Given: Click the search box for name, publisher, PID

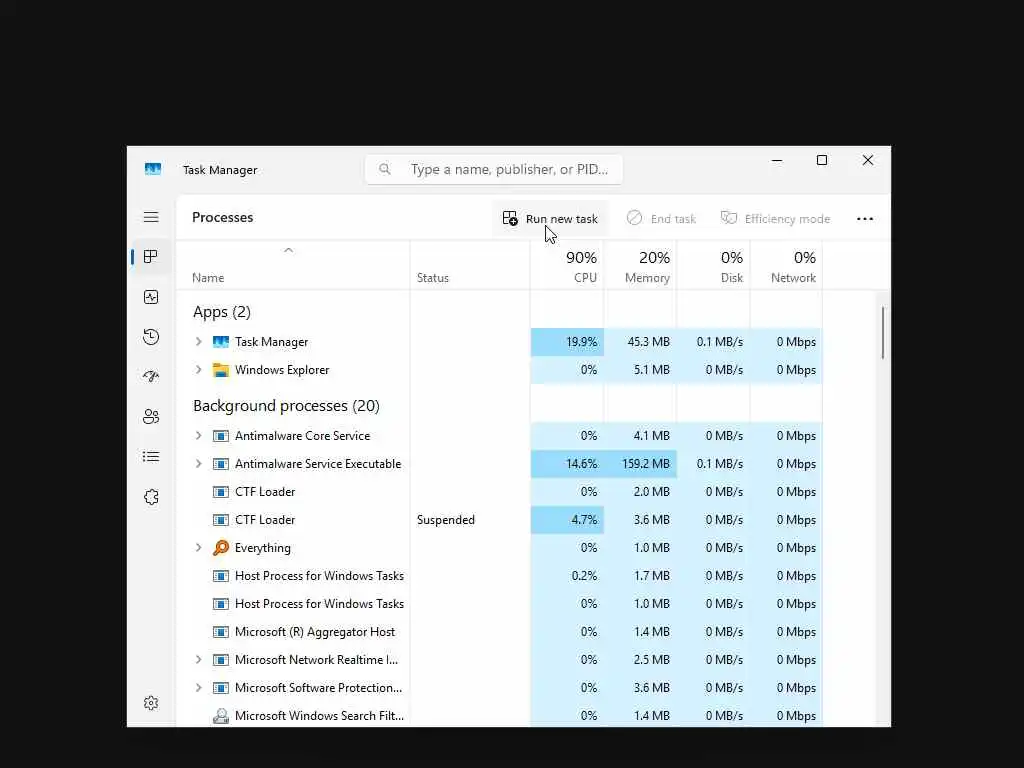Looking at the screenshot, I should 494,169.
